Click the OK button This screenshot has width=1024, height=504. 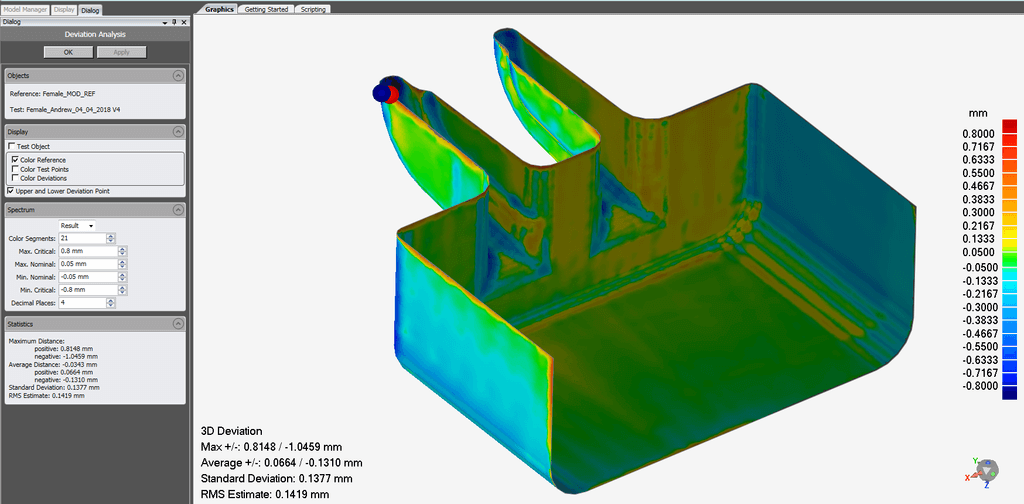pyautogui.click(x=69, y=52)
